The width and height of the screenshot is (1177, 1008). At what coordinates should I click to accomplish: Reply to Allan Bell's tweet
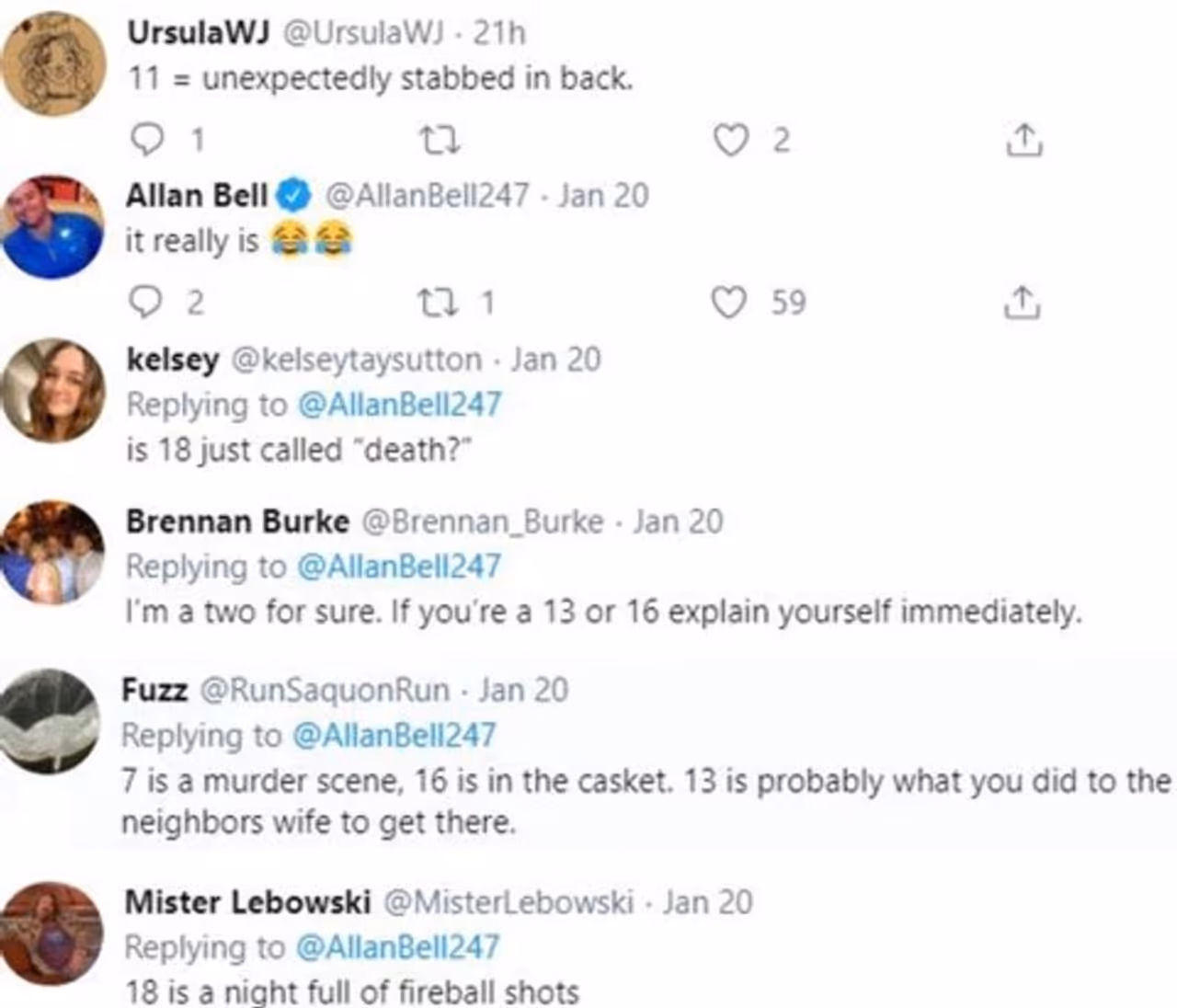point(145,302)
